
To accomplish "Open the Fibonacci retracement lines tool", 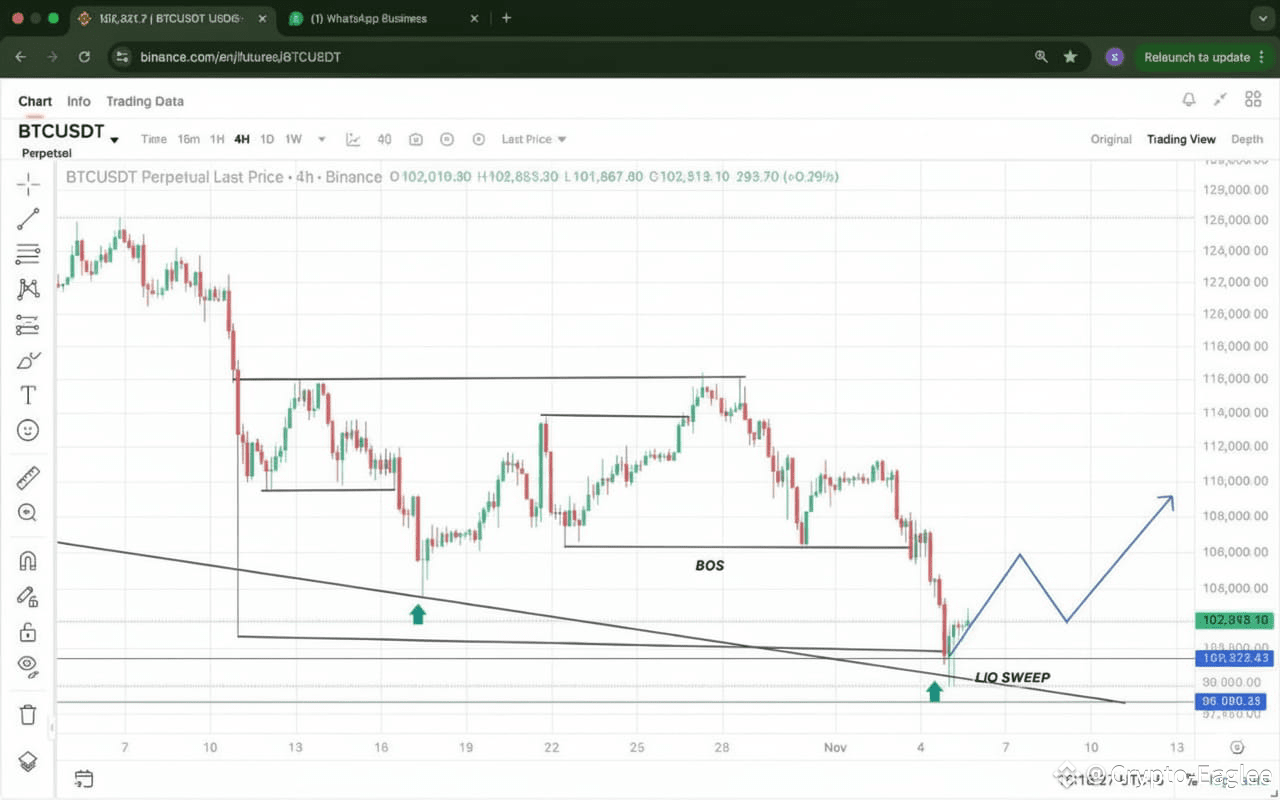I will (28, 254).
